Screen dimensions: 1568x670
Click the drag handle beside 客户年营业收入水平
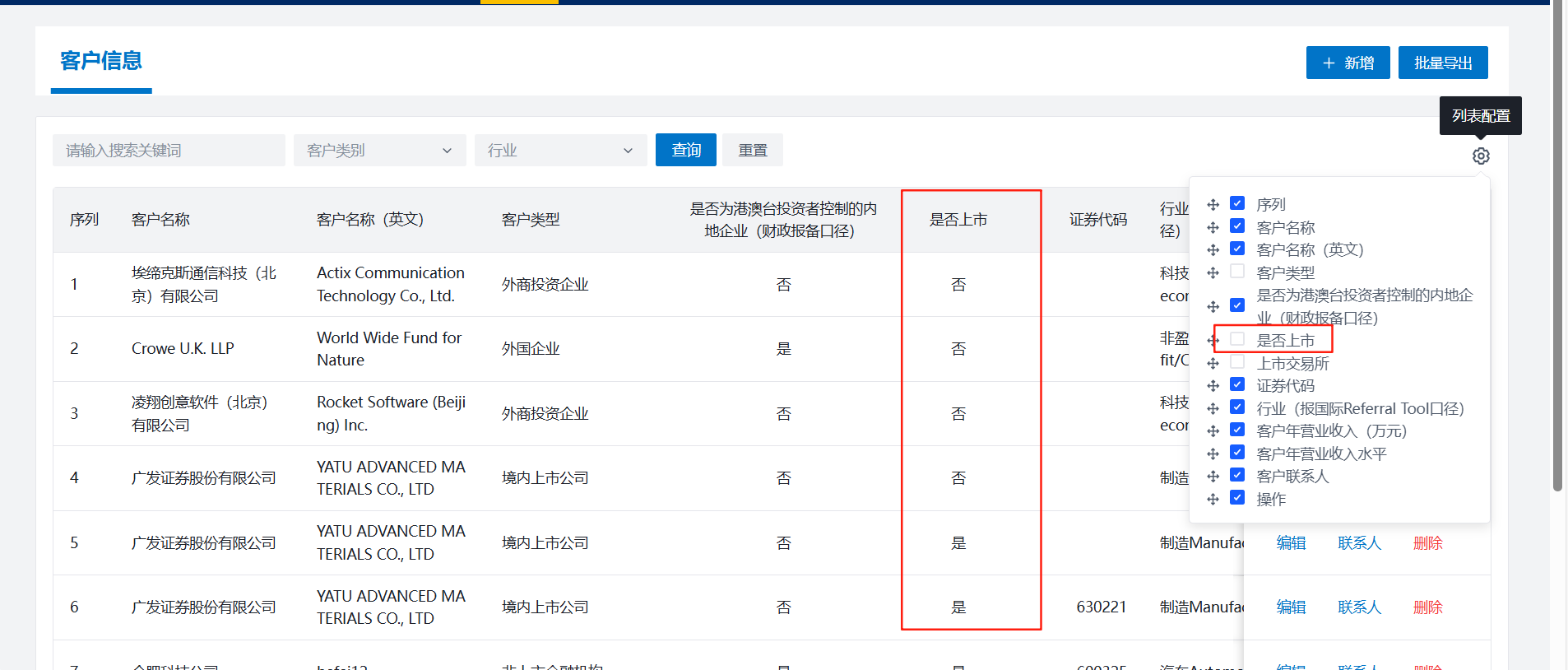tap(1213, 454)
